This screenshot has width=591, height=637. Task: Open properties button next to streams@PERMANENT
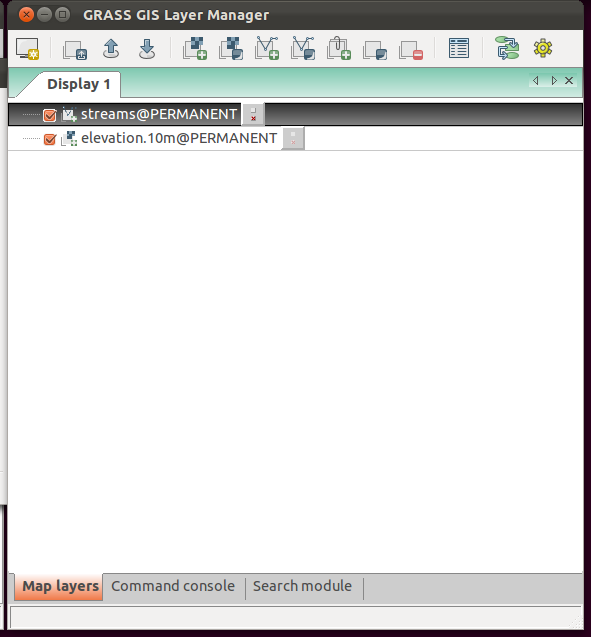click(253, 115)
